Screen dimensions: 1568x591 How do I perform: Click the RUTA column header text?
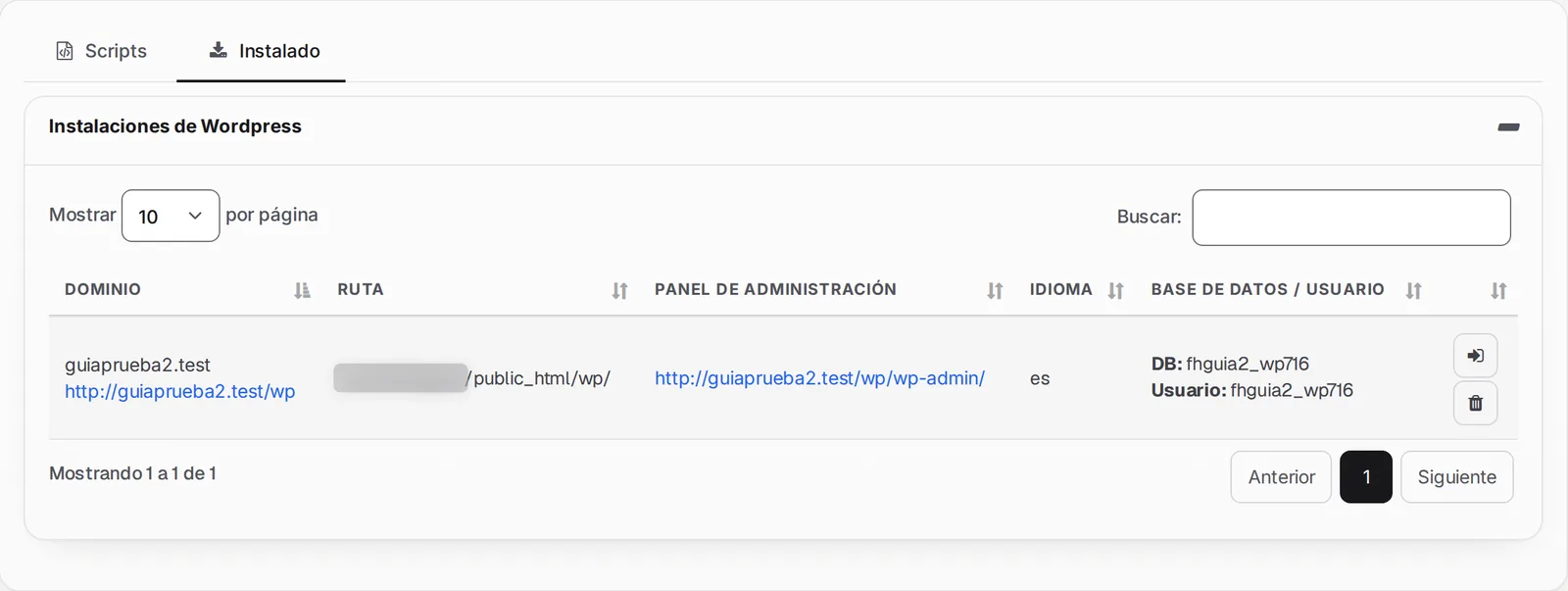pos(361,289)
